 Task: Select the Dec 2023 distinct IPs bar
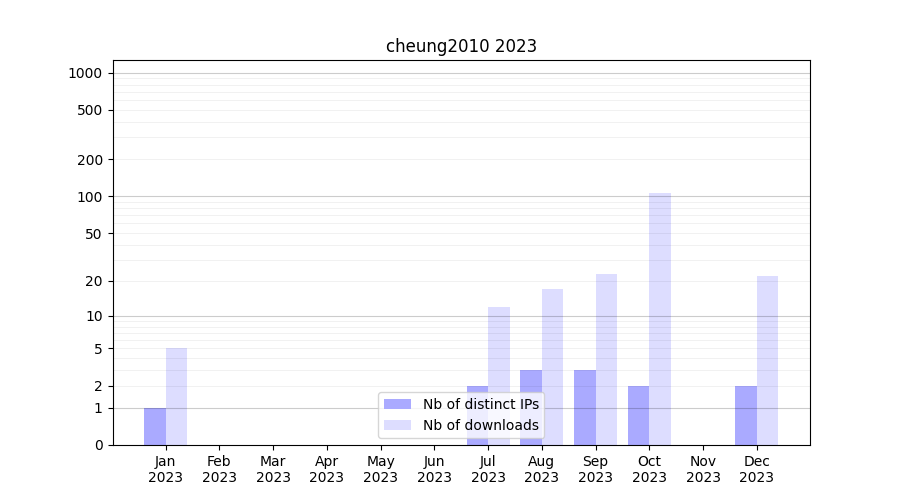(746, 415)
